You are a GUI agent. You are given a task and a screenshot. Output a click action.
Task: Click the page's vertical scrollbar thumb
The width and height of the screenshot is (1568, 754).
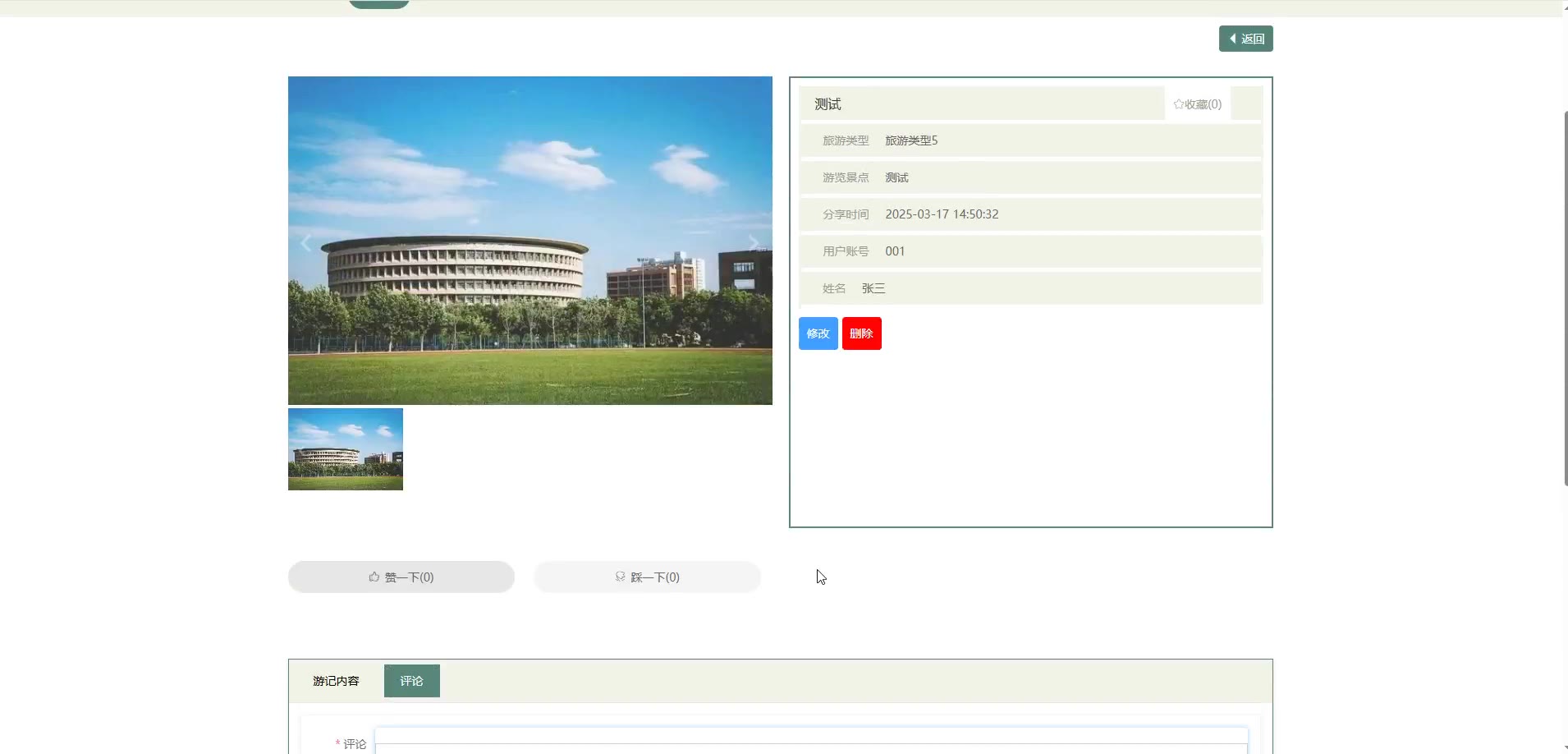click(x=1565, y=296)
